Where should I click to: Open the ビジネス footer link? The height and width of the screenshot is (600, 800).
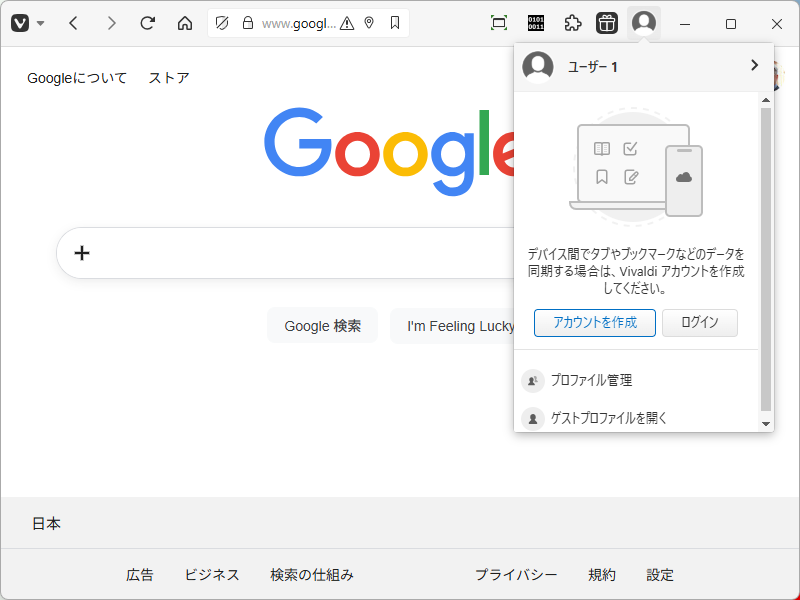coord(212,575)
